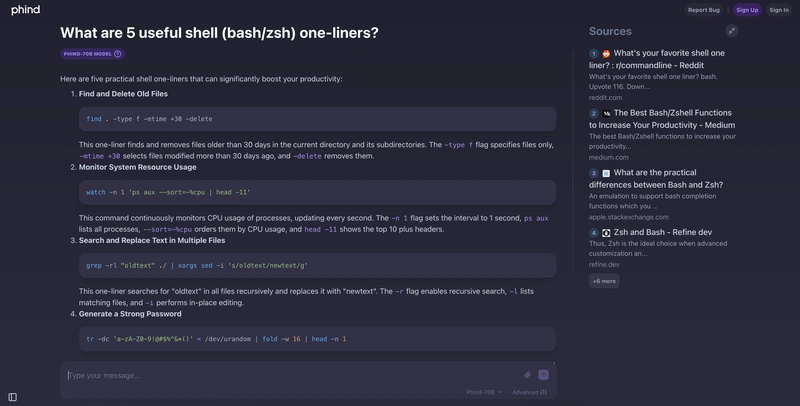Click the Stack Exchange favicon in the third source
This screenshot has height=406, width=800.
click(606, 173)
